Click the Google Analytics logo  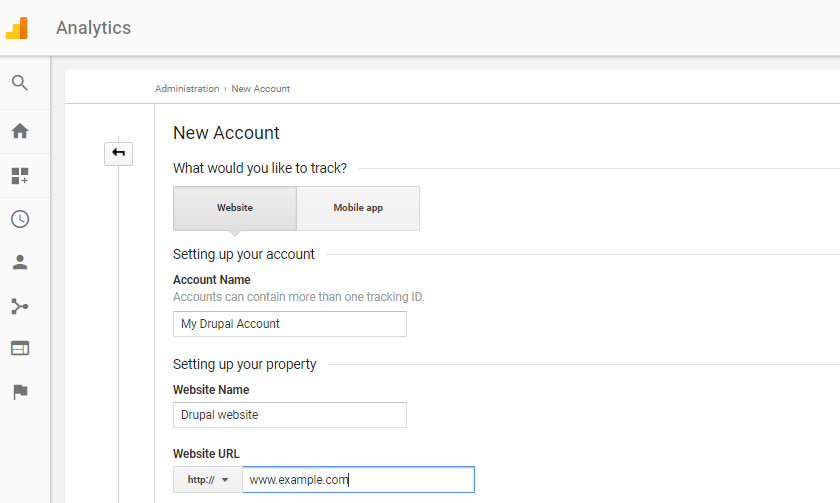click(x=18, y=28)
